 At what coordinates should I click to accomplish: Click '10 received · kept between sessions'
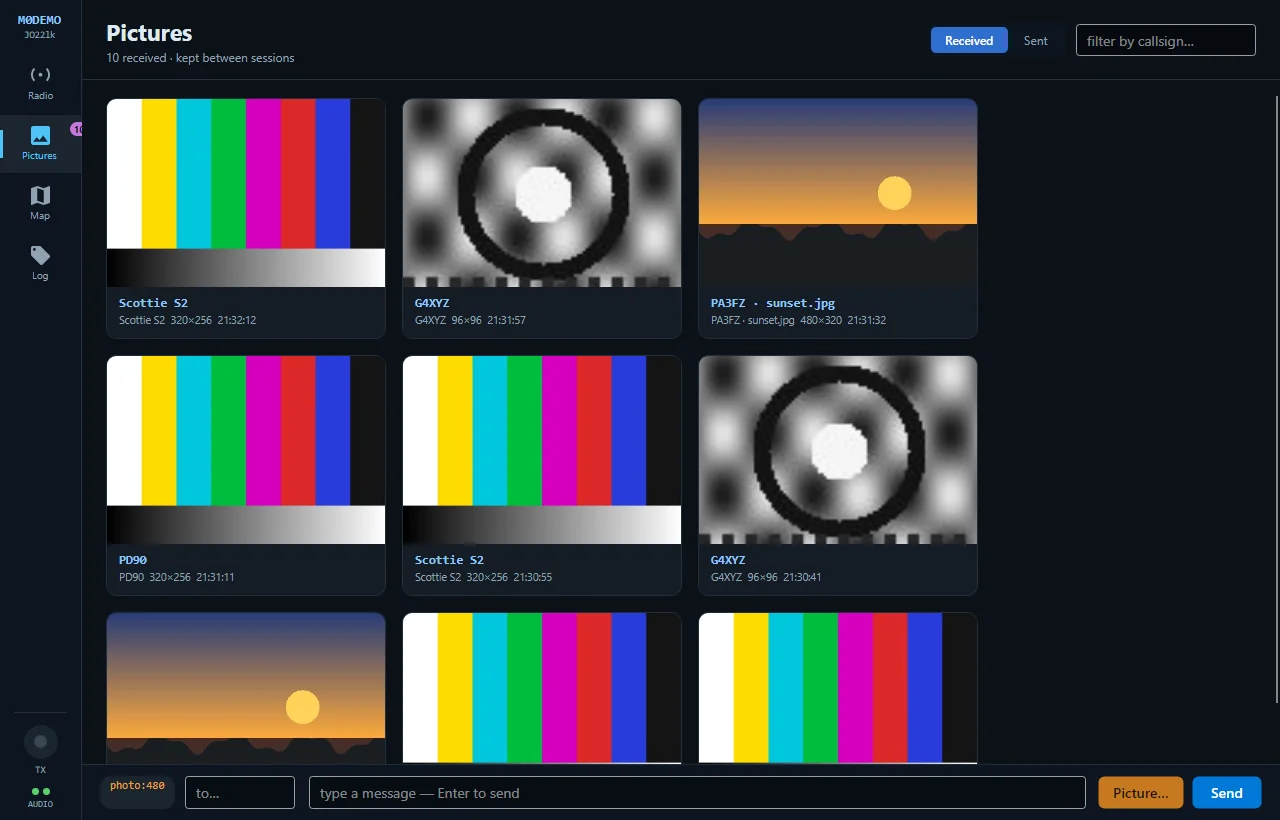point(200,58)
